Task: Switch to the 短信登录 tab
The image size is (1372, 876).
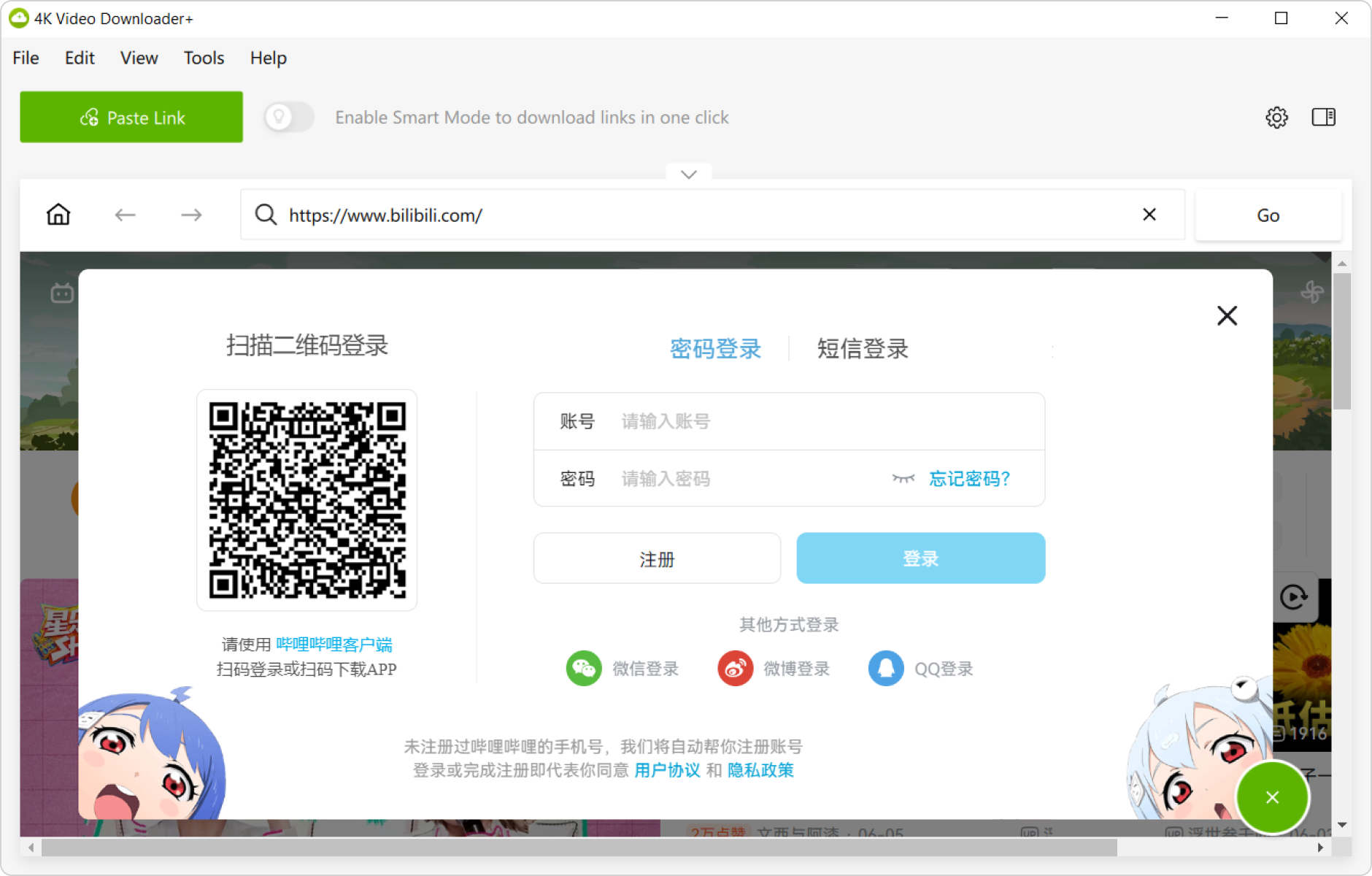Action: [863, 349]
